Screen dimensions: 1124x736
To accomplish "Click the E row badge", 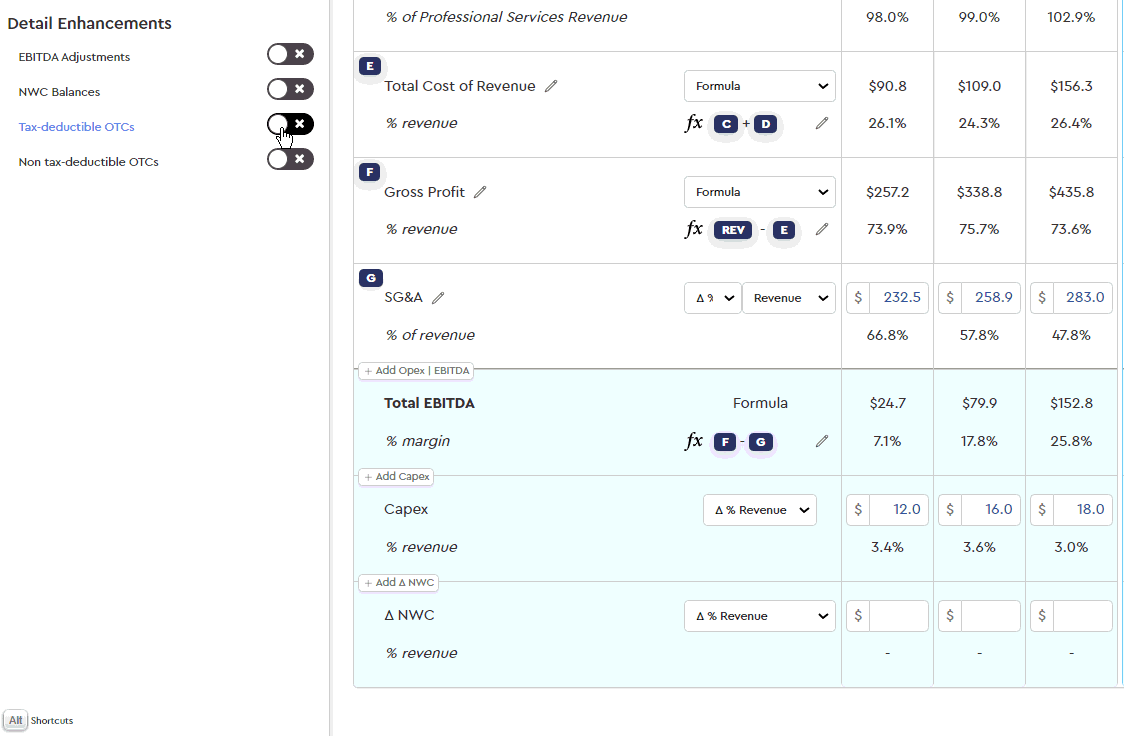I will 370,66.
